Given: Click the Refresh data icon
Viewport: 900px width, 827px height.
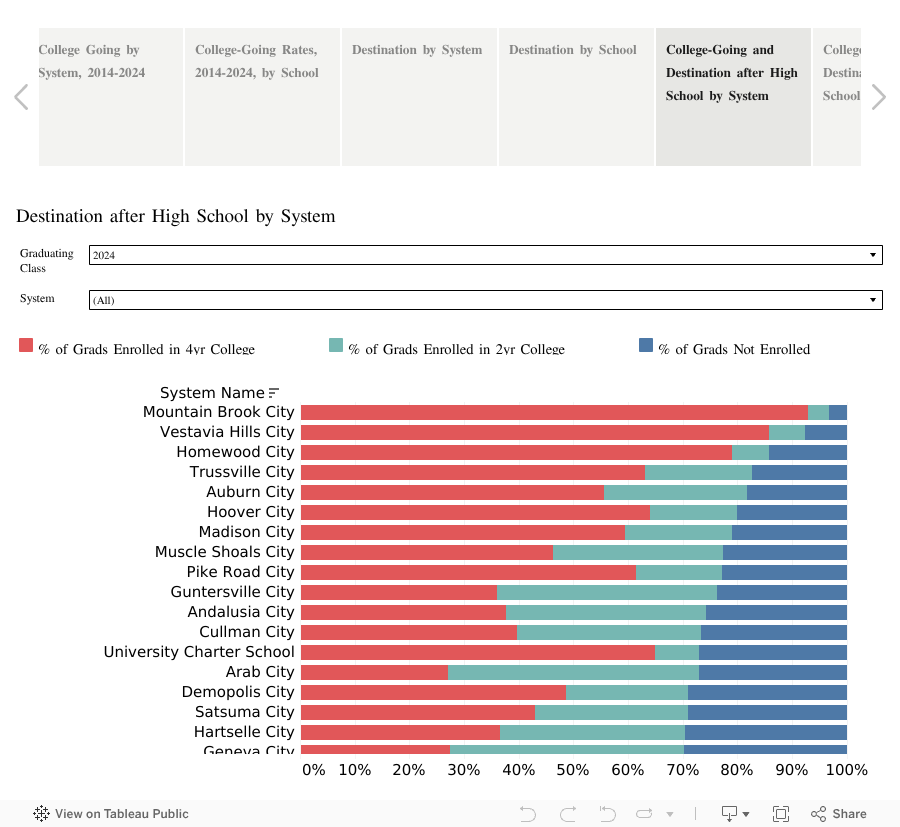Looking at the screenshot, I should pos(643,814).
